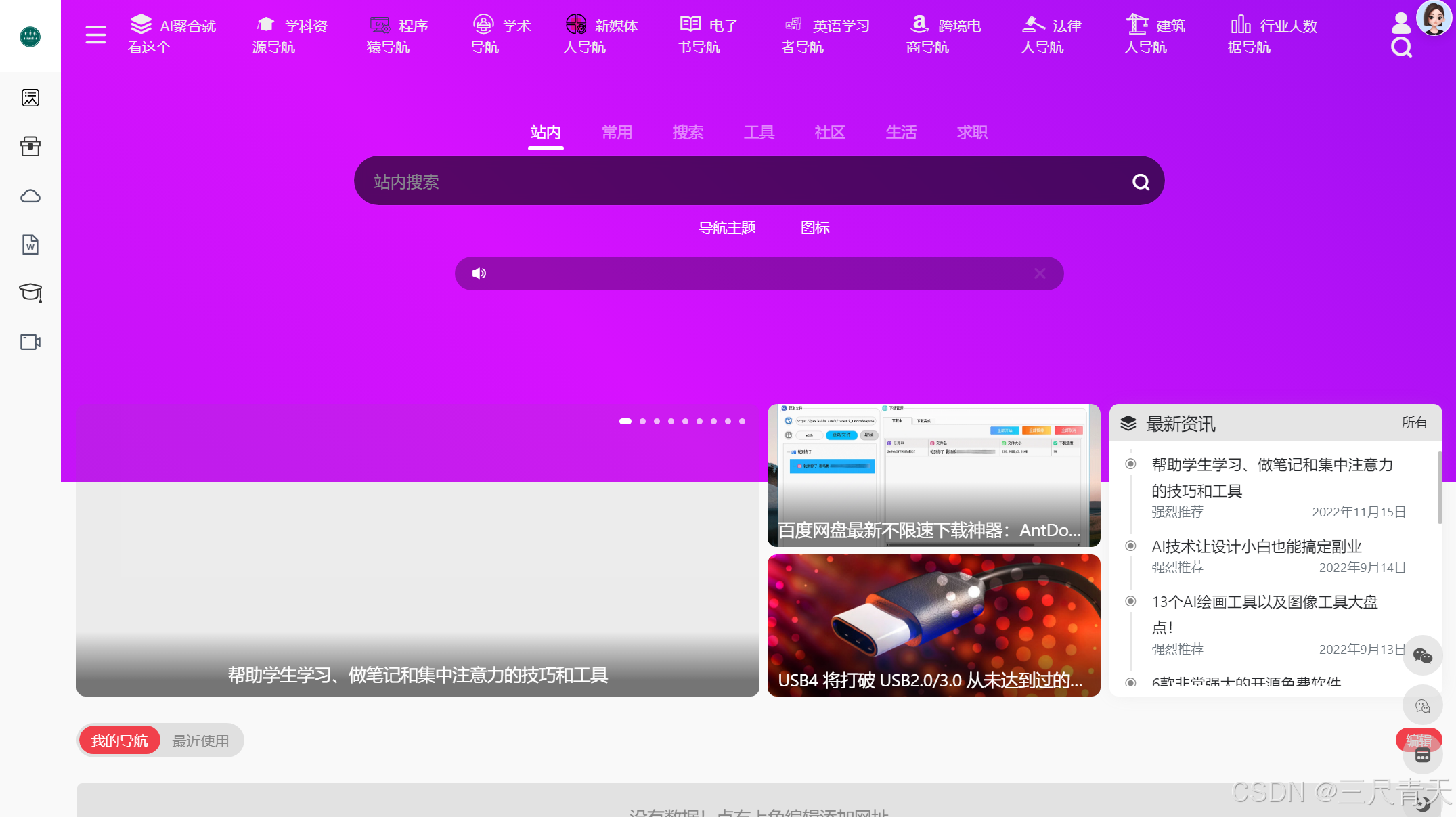Click the header search magnifier icon

(x=1401, y=47)
